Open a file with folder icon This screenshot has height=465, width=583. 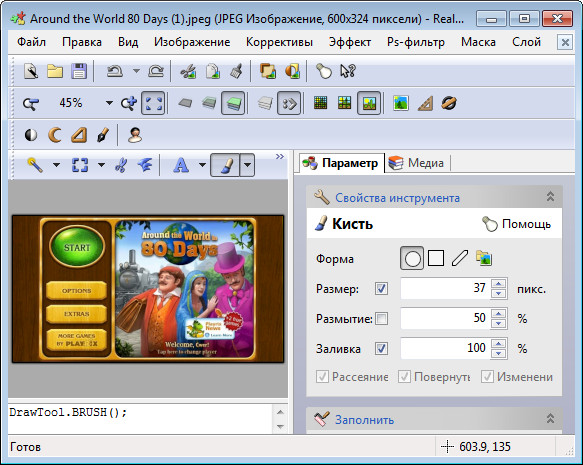[55, 71]
